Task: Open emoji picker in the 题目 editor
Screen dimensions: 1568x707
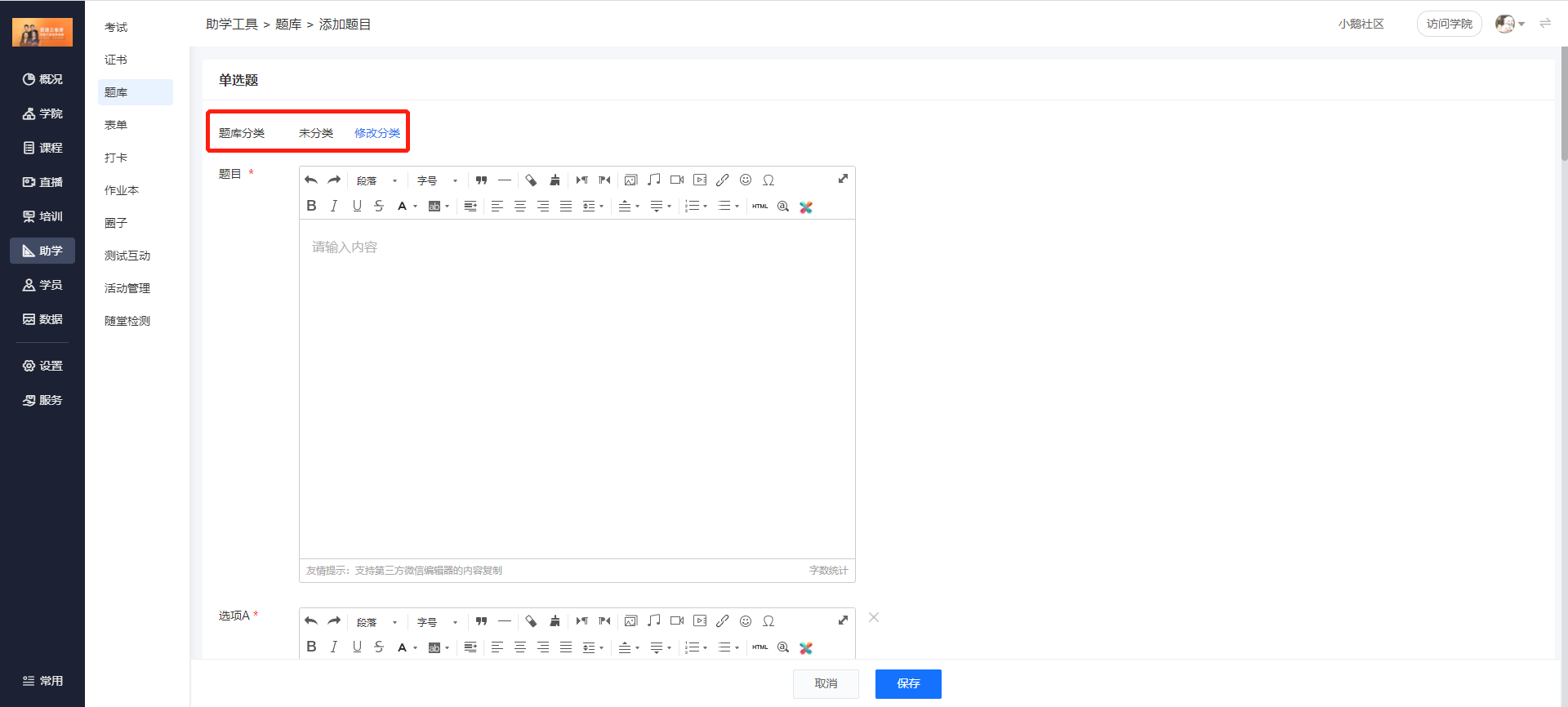Action: coord(745,180)
